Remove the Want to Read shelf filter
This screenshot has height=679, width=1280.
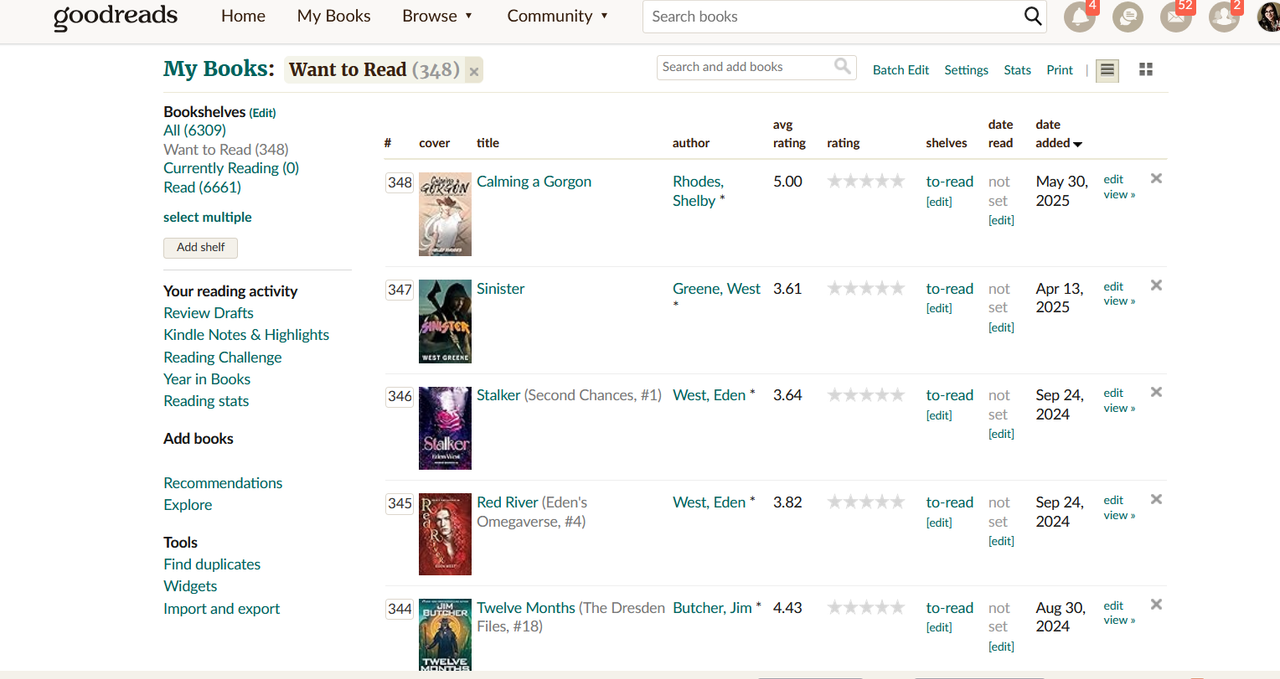coord(474,71)
